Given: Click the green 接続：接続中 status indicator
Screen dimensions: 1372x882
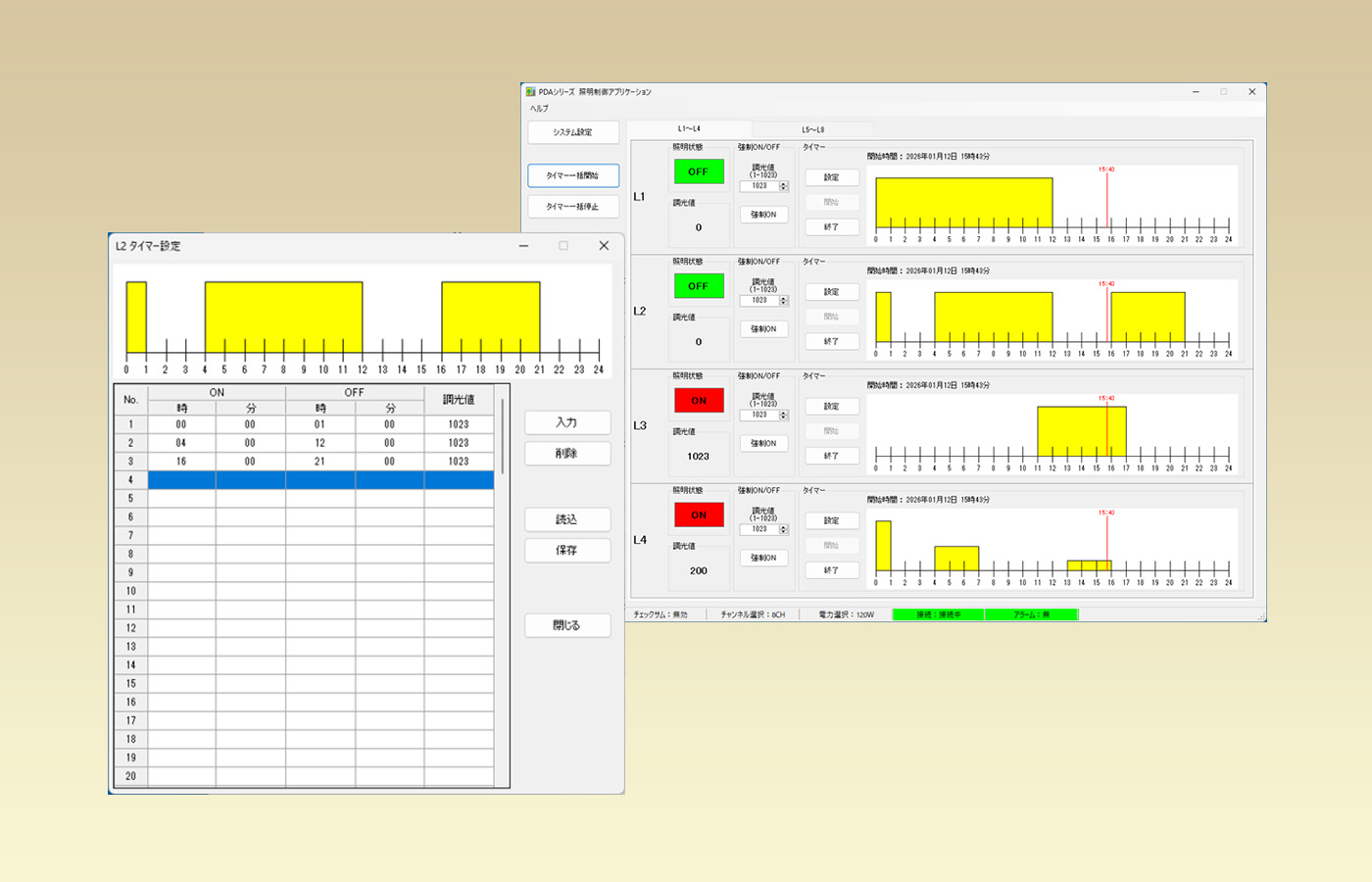Looking at the screenshot, I should 938,614.
